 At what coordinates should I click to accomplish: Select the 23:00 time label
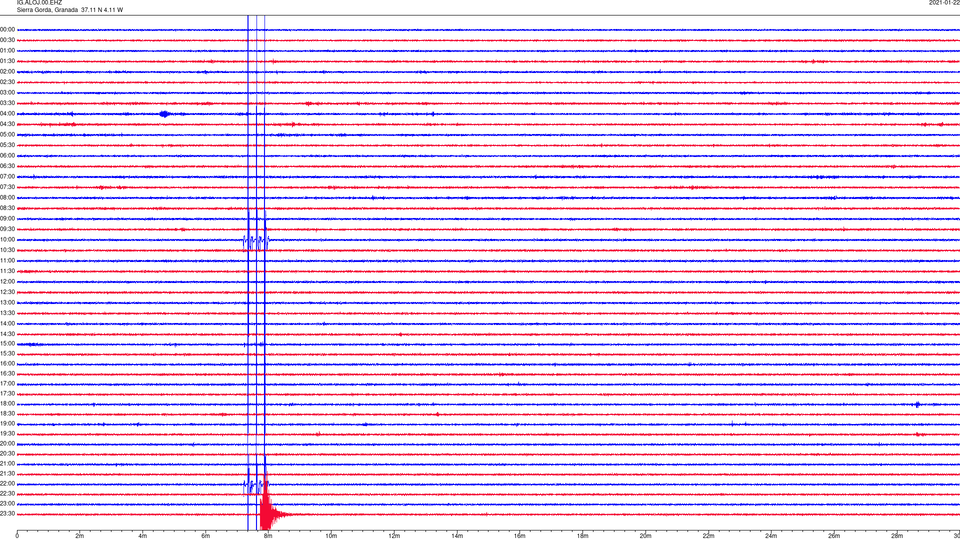pyautogui.click(x=7, y=504)
